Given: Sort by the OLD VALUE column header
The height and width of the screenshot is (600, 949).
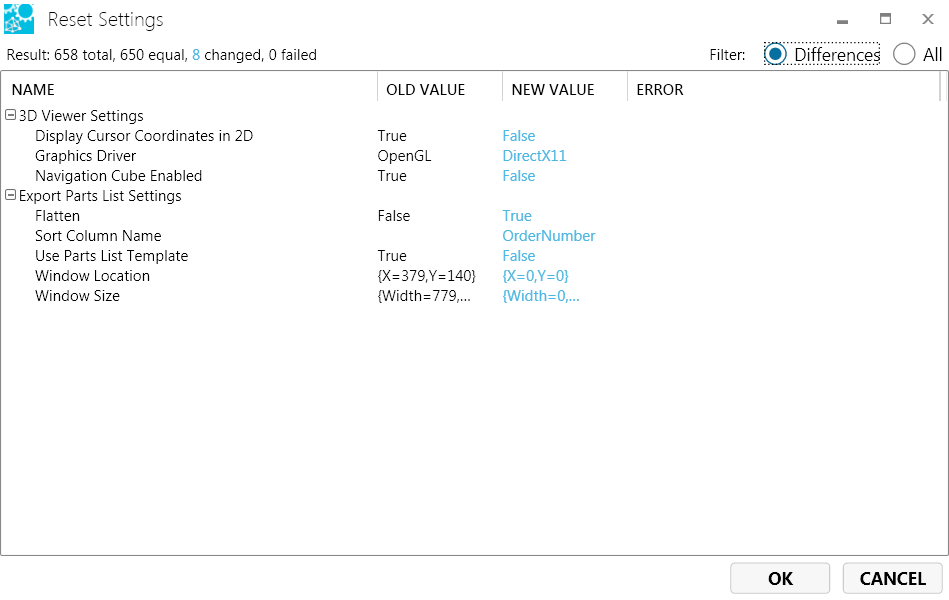Looking at the screenshot, I should coord(425,89).
